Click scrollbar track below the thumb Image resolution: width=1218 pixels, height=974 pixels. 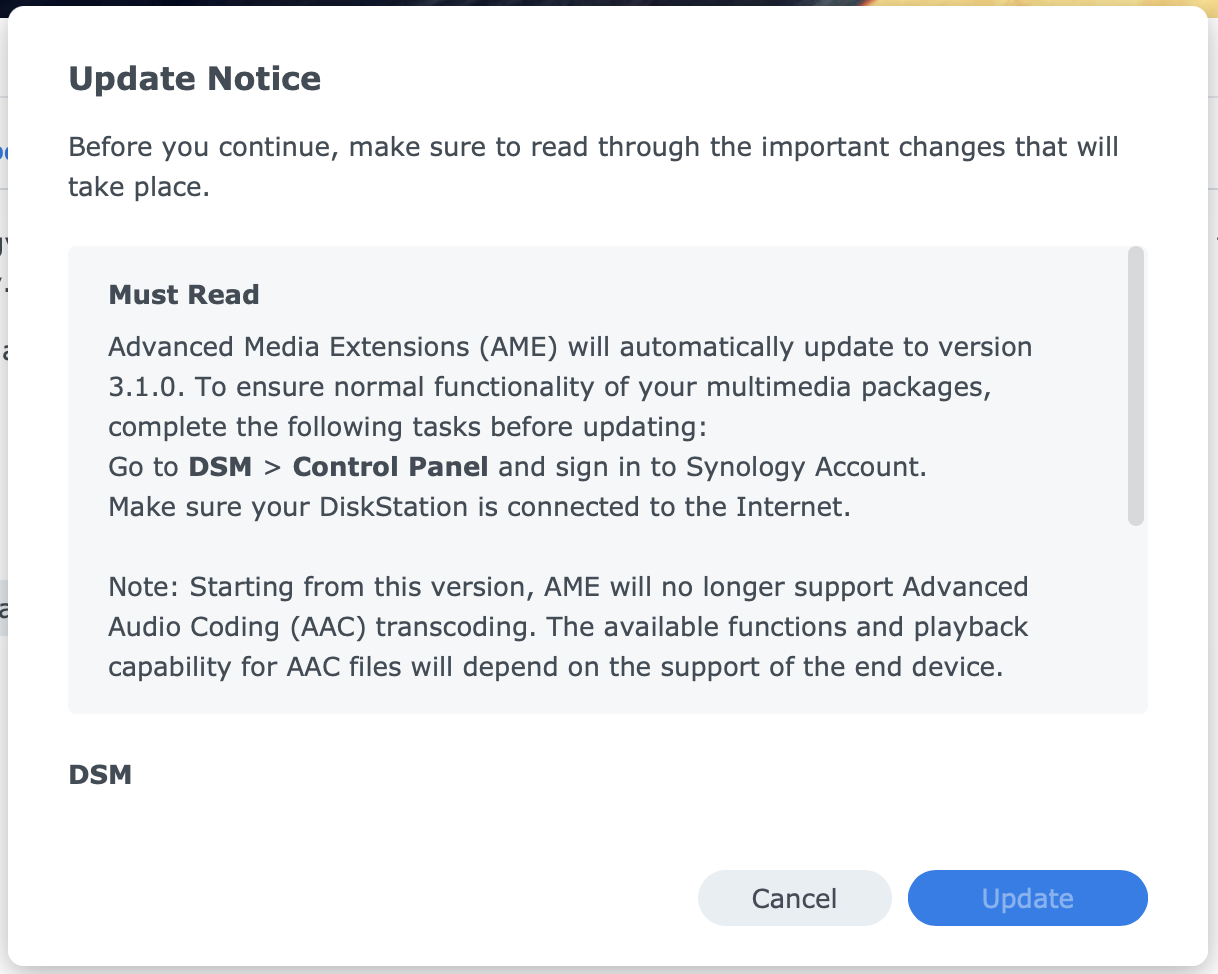pos(1135,620)
